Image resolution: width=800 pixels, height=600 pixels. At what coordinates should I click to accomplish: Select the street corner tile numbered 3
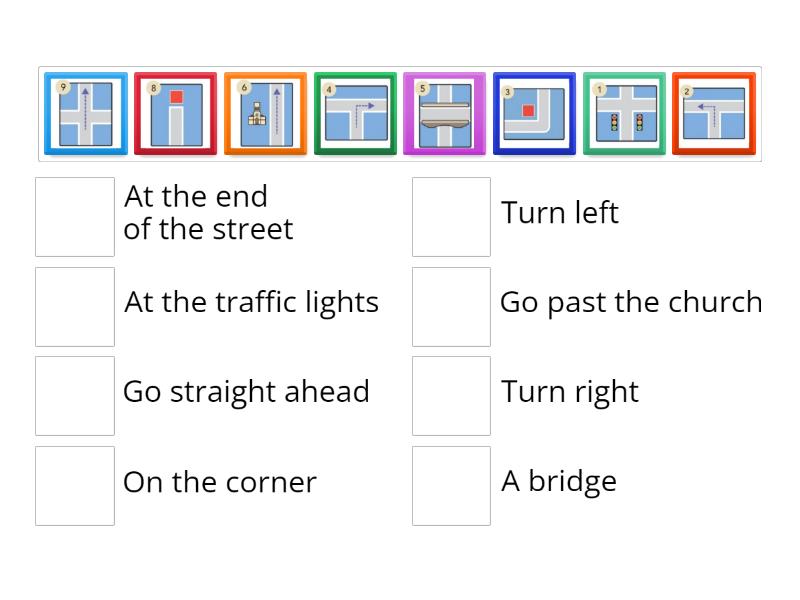pos(535,112)
